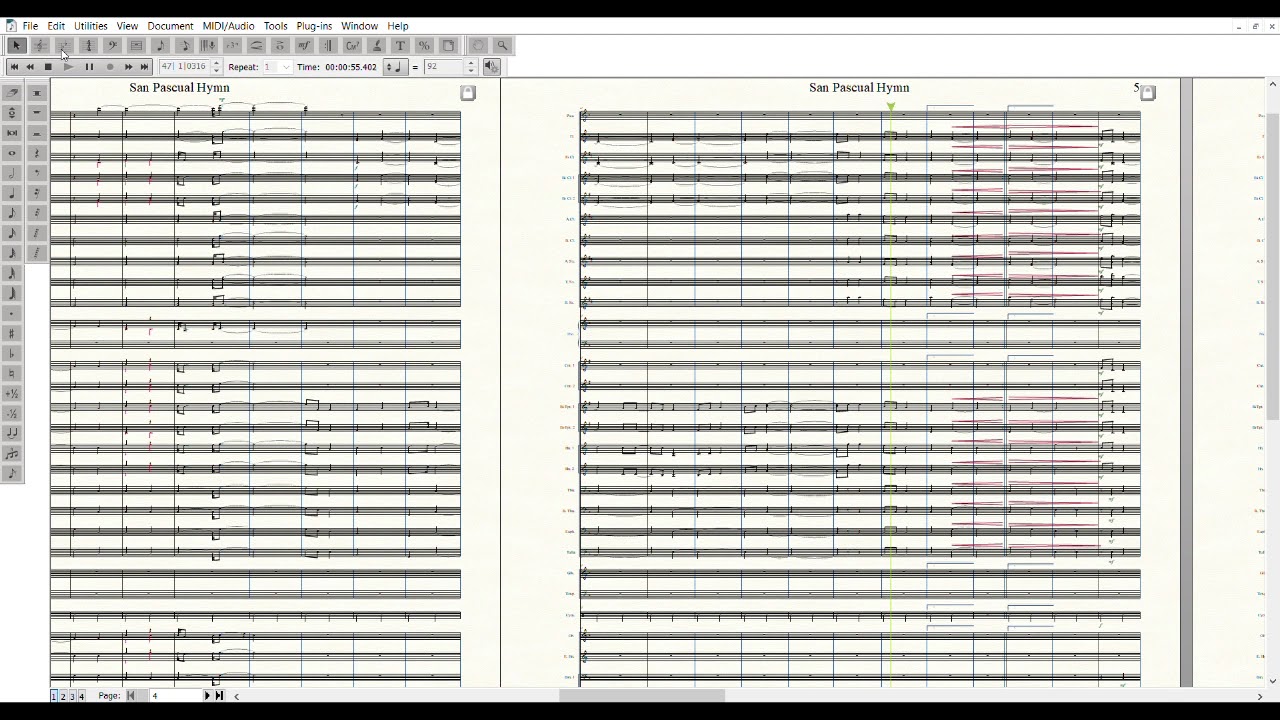1280x720 pixels.
Task: Switch to layer 1
Action: coord(54,696)
